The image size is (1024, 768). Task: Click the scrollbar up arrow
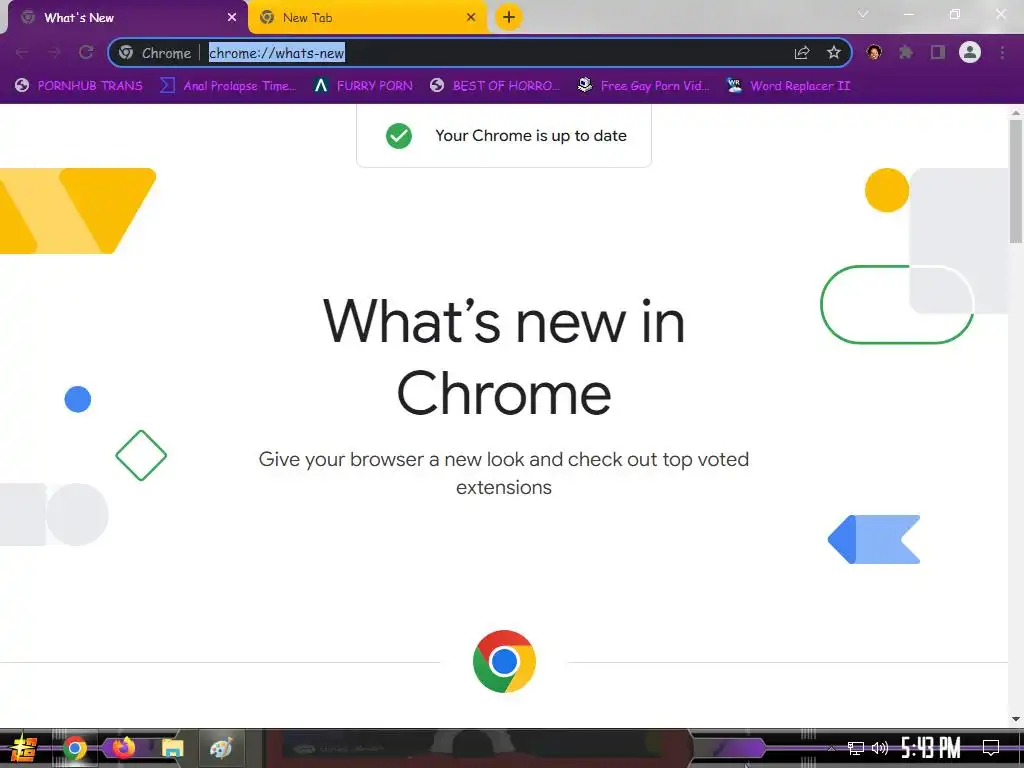click(x=1016, y=112)
